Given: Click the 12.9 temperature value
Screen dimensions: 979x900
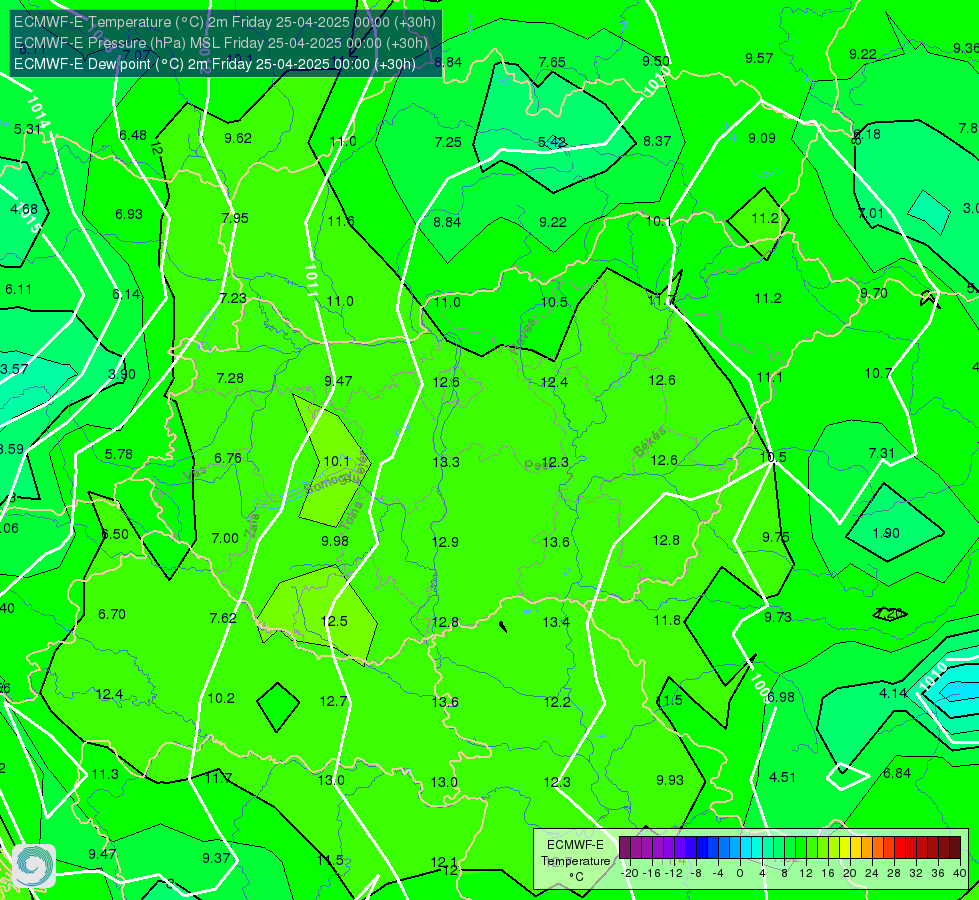Looking at the screenshot, I should [x=445, y=542].
